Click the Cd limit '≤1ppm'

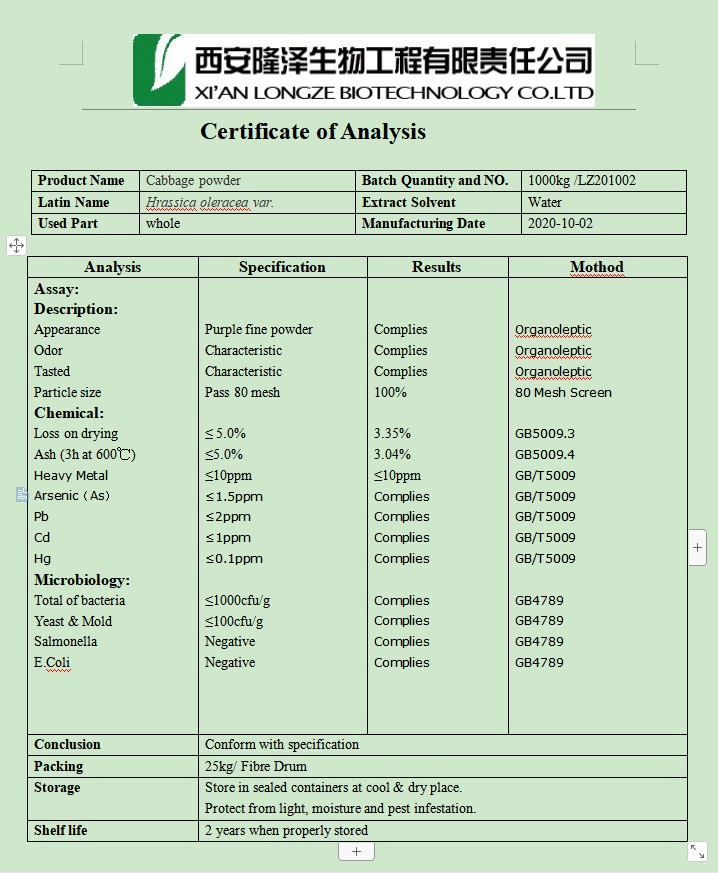(228, 538)
